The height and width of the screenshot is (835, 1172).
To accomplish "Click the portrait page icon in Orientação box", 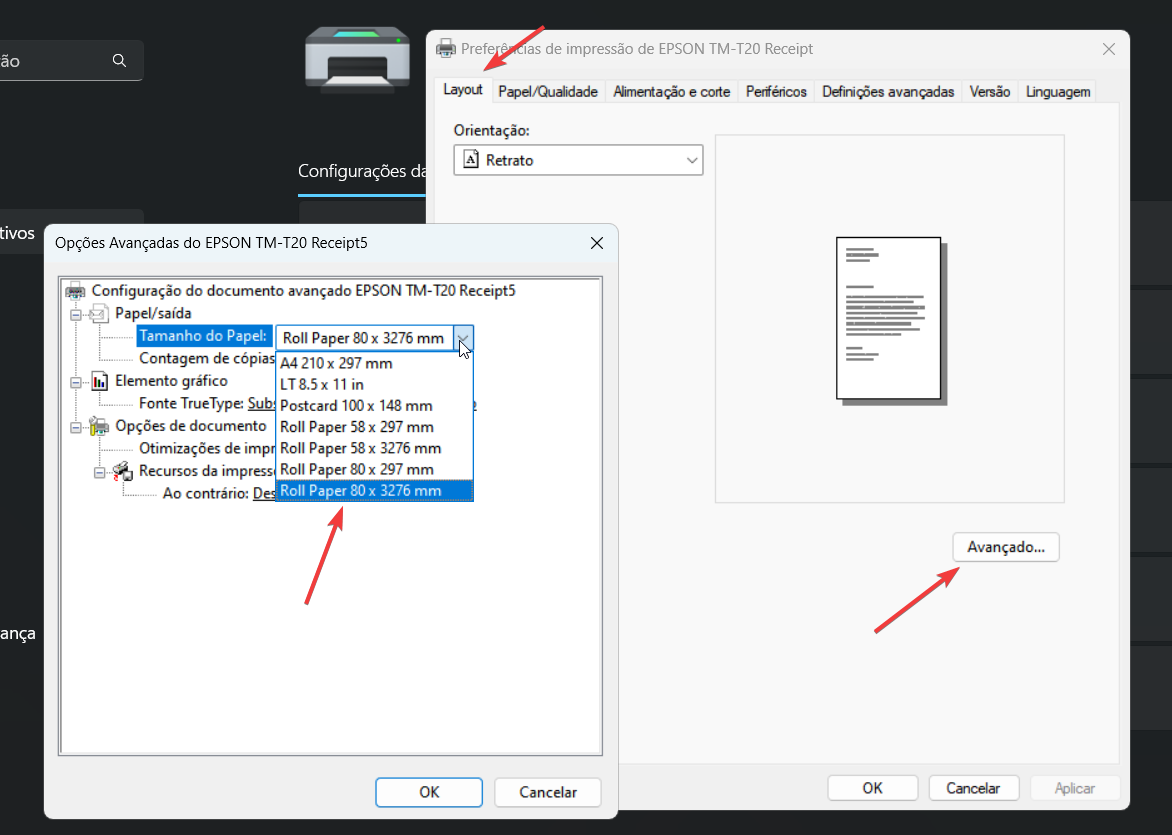I will (471, 159).
